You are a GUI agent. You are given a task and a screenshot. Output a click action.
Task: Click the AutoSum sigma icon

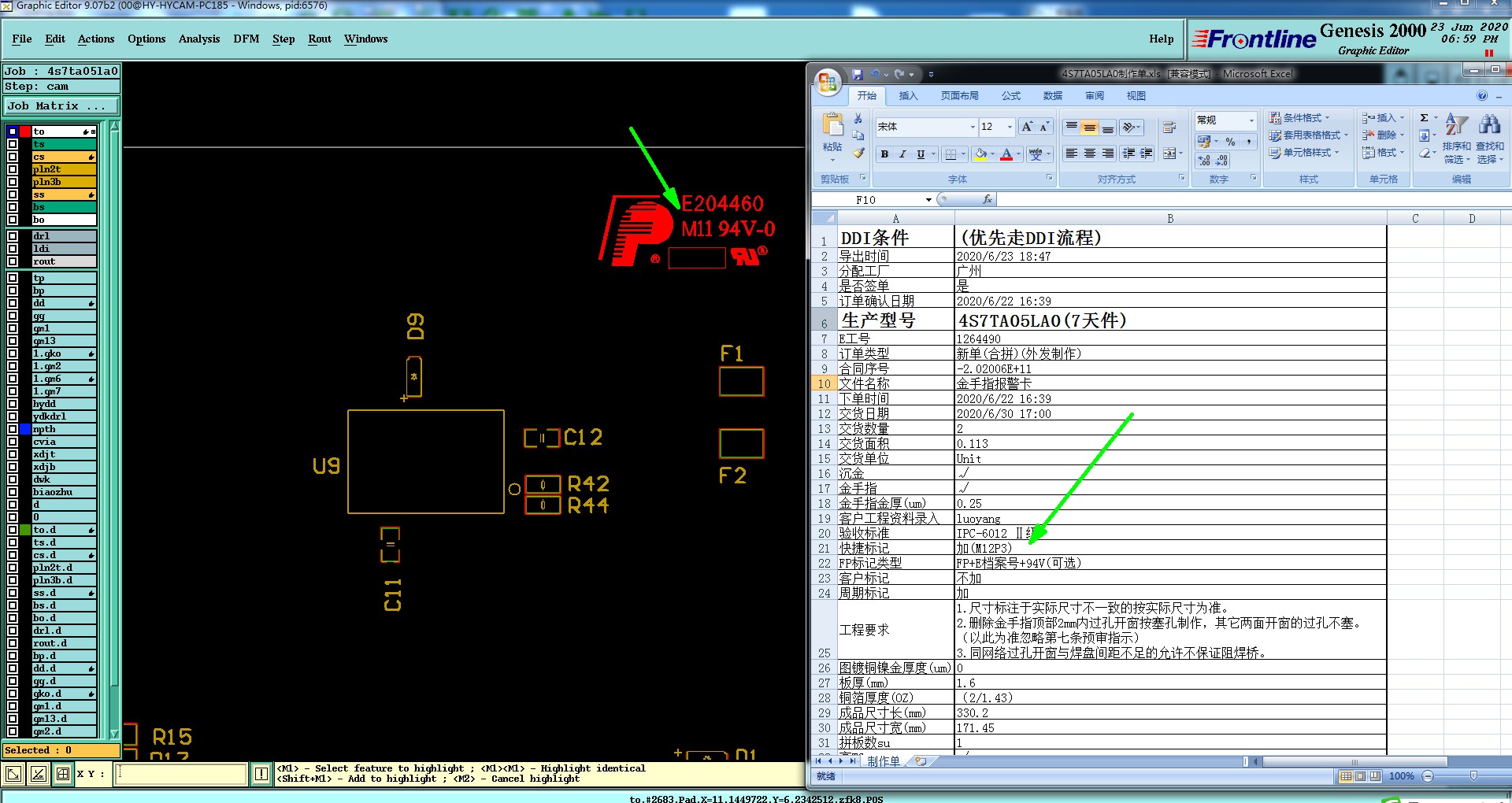[x=1424, y=118]
